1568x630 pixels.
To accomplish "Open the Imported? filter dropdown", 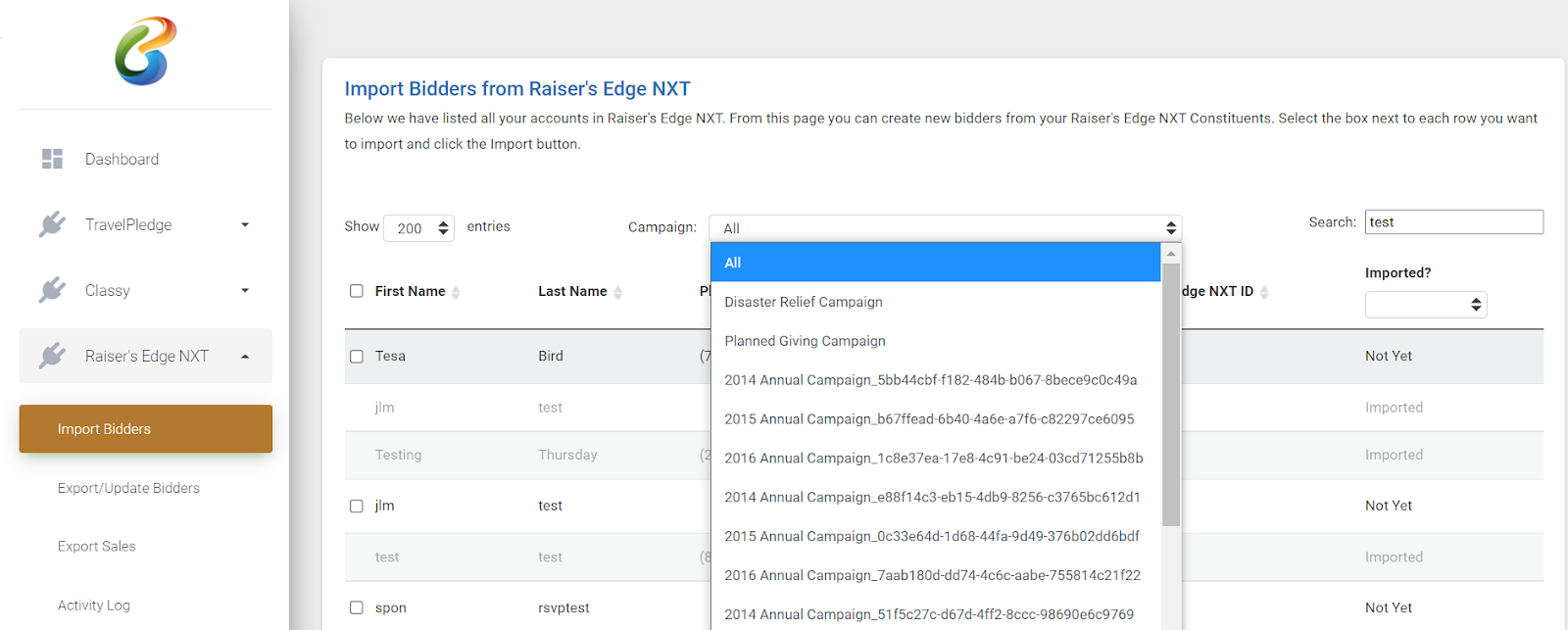I will tap(1426, 305).
